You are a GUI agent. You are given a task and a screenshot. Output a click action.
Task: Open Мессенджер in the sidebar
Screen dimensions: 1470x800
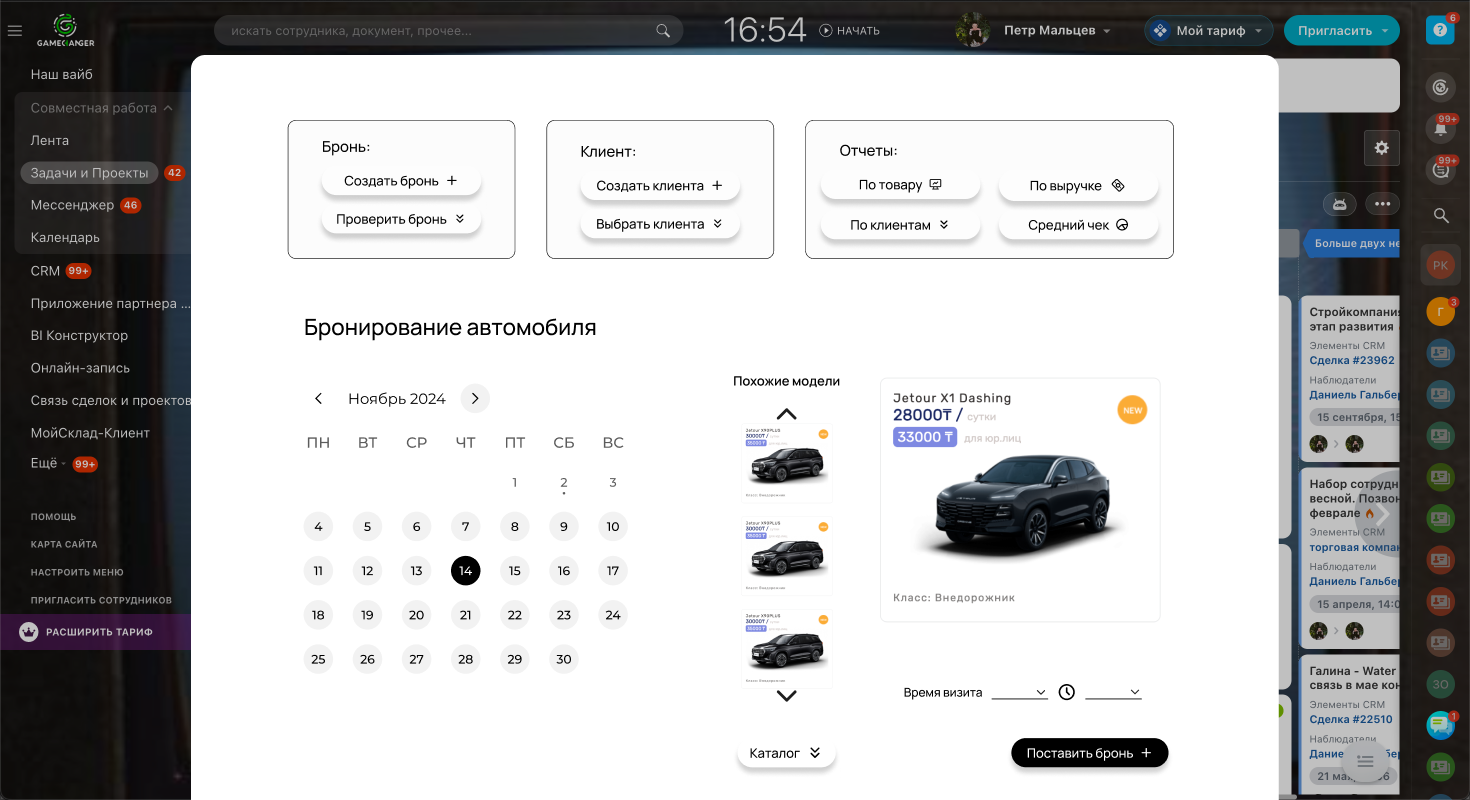pyautogui.click(x=72, y=205)
